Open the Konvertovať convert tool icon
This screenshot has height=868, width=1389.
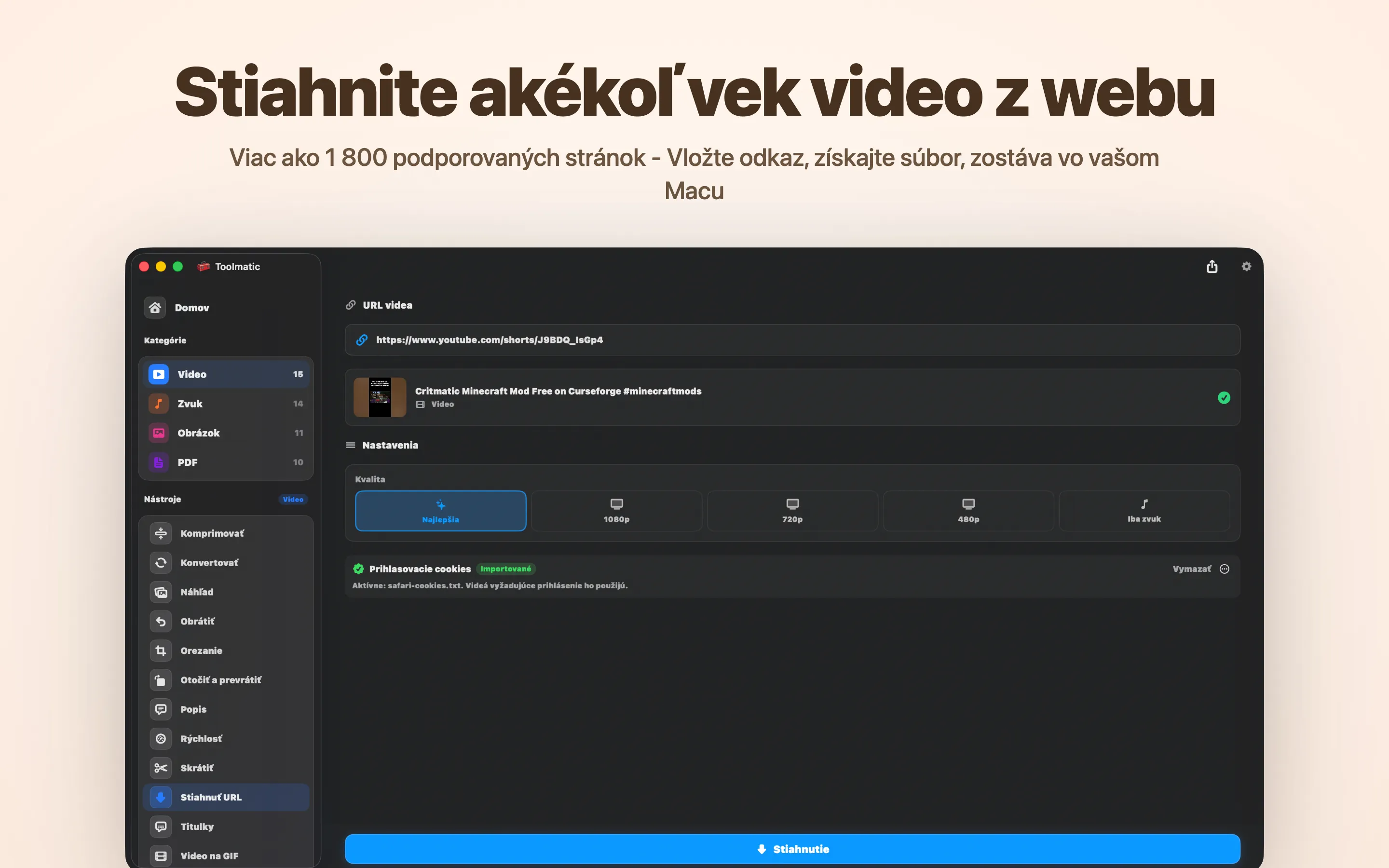click(161, 563)
